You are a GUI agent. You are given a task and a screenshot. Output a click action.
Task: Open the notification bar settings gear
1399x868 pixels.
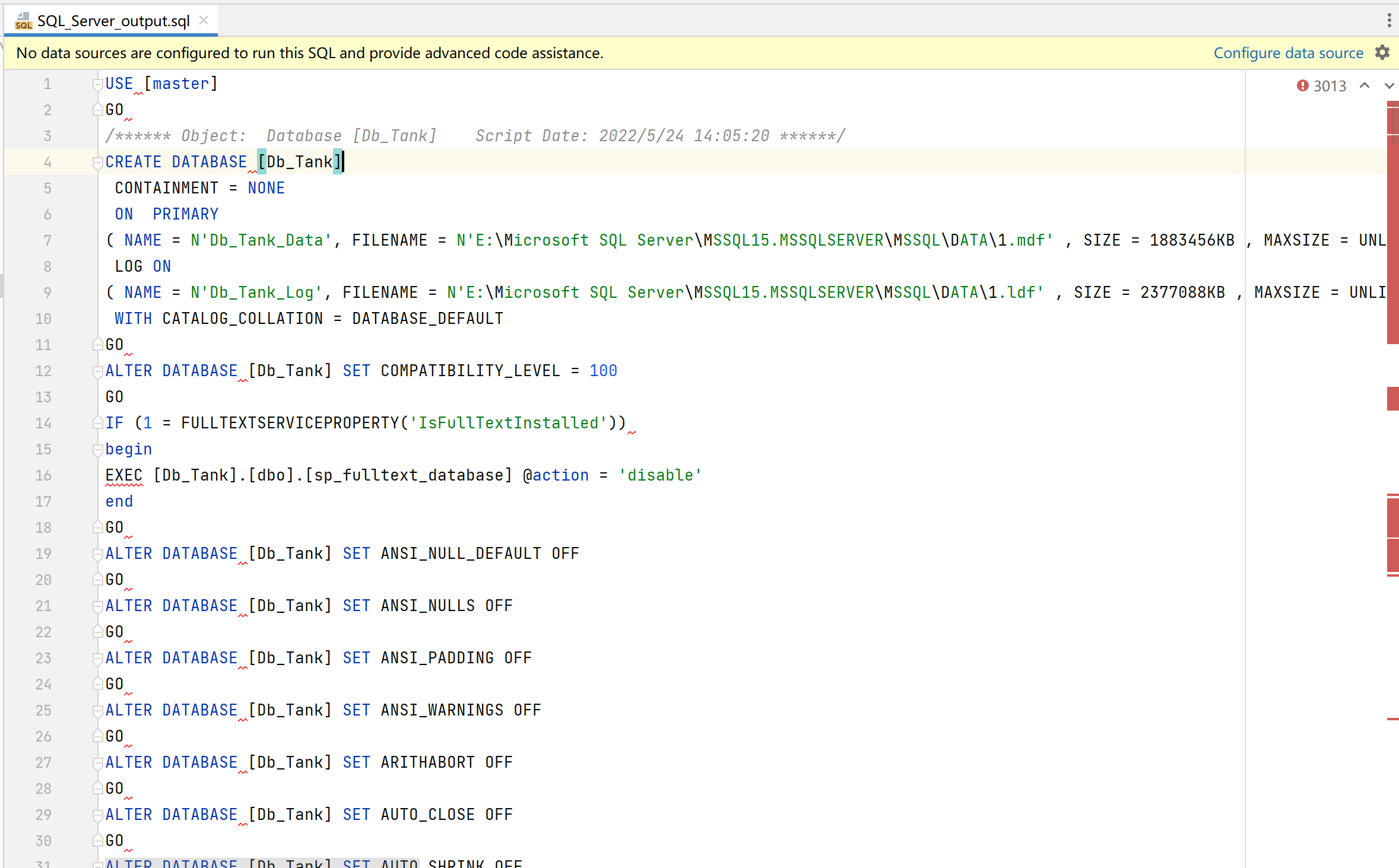click(1382, 53)
